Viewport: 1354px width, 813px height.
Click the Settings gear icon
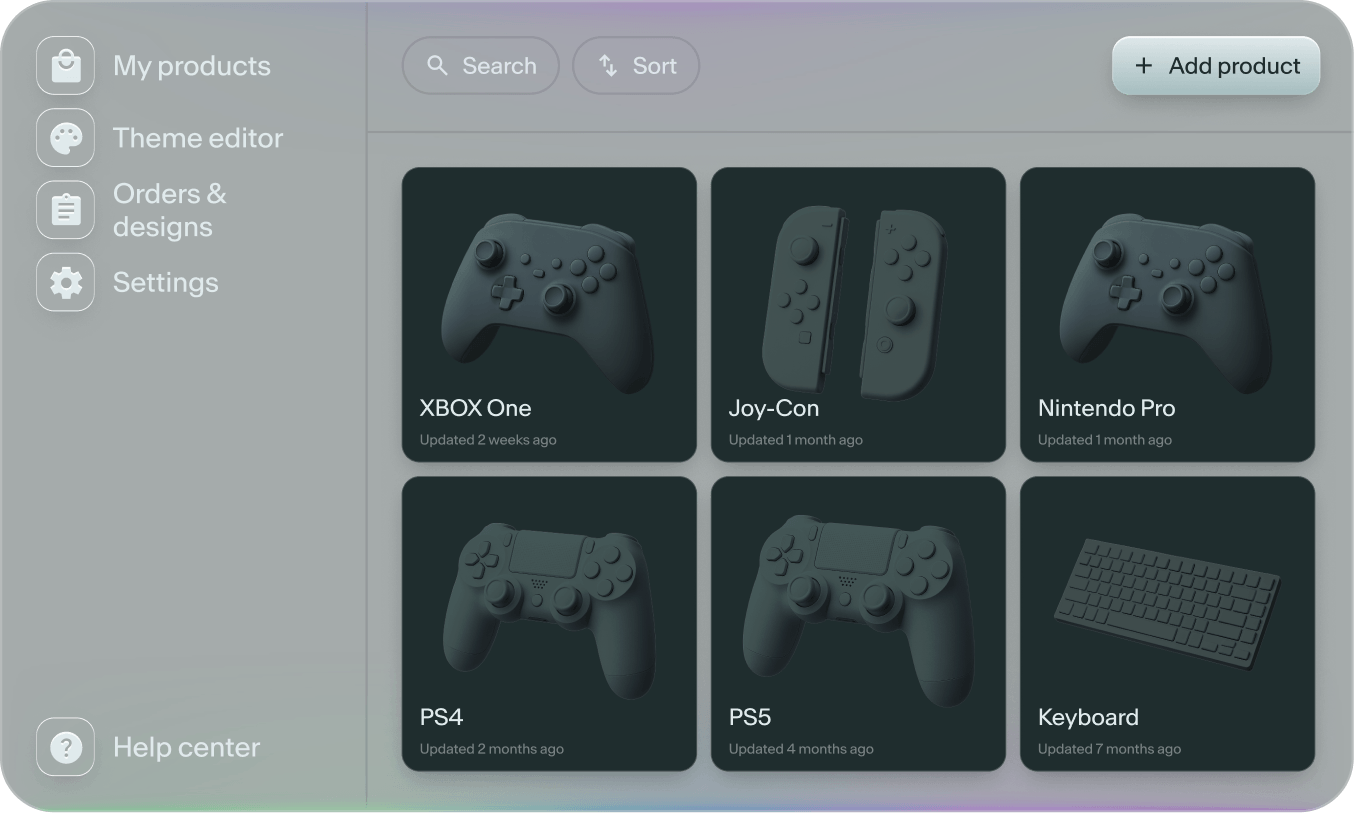64,282
